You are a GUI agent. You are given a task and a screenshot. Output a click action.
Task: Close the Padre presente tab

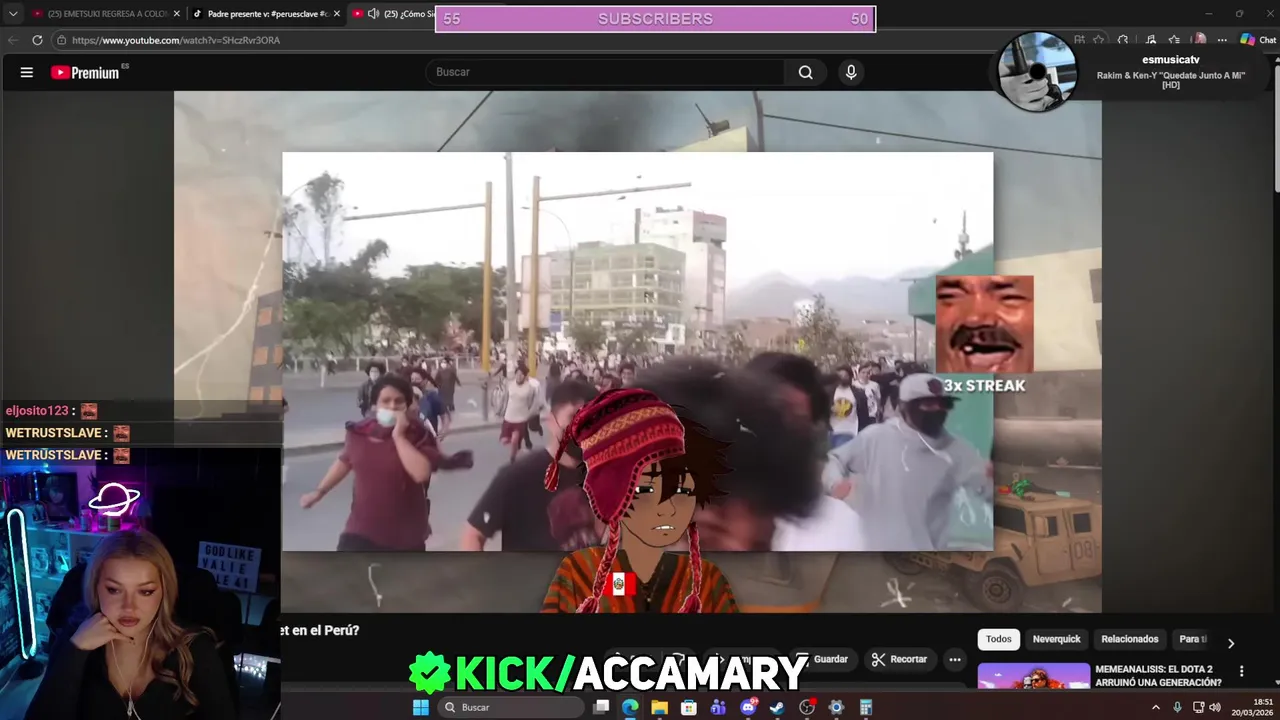tap(337, 14)
